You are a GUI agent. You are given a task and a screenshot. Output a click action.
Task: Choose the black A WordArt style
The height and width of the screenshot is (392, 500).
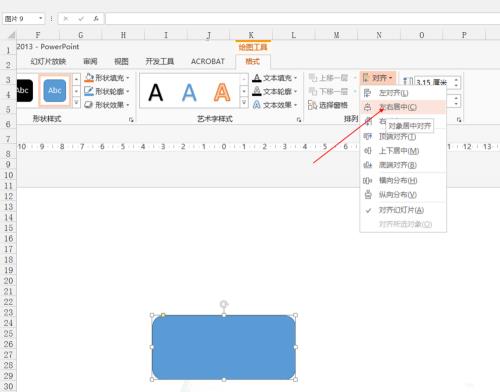click(156, 92)
